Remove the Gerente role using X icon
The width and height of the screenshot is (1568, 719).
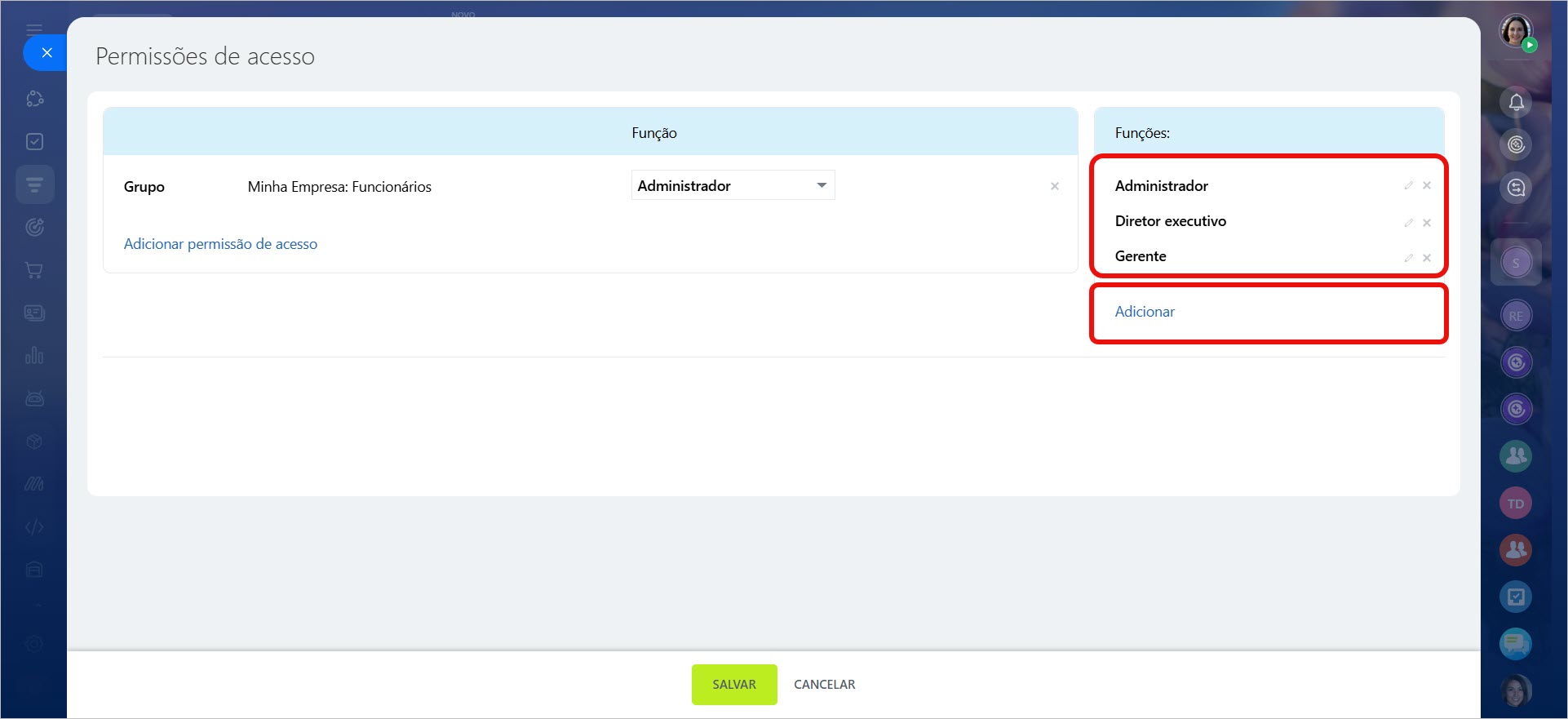[1427, 258]
